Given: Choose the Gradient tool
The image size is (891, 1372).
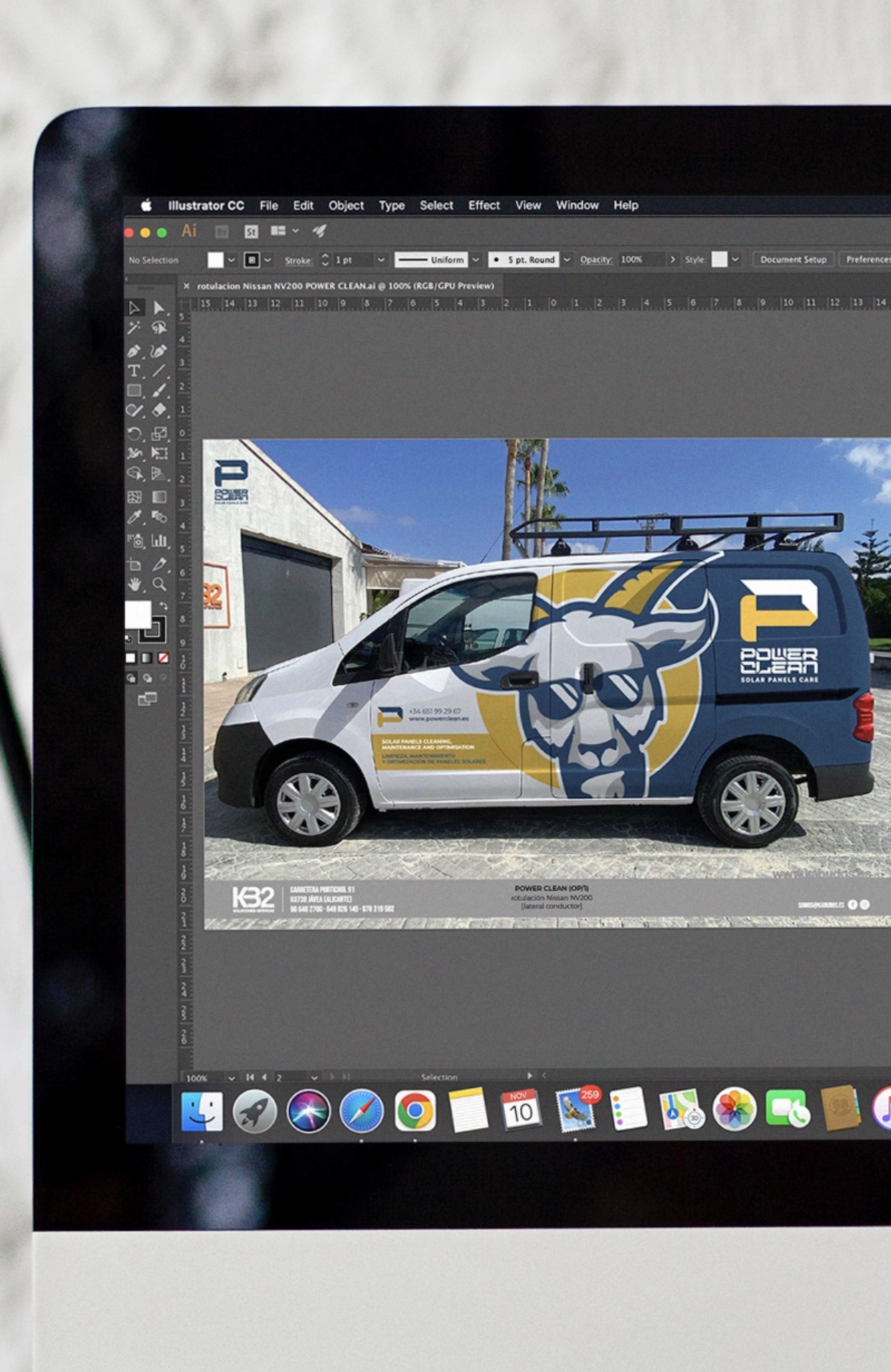Looking at the screenshot, I should pos(159,497).
